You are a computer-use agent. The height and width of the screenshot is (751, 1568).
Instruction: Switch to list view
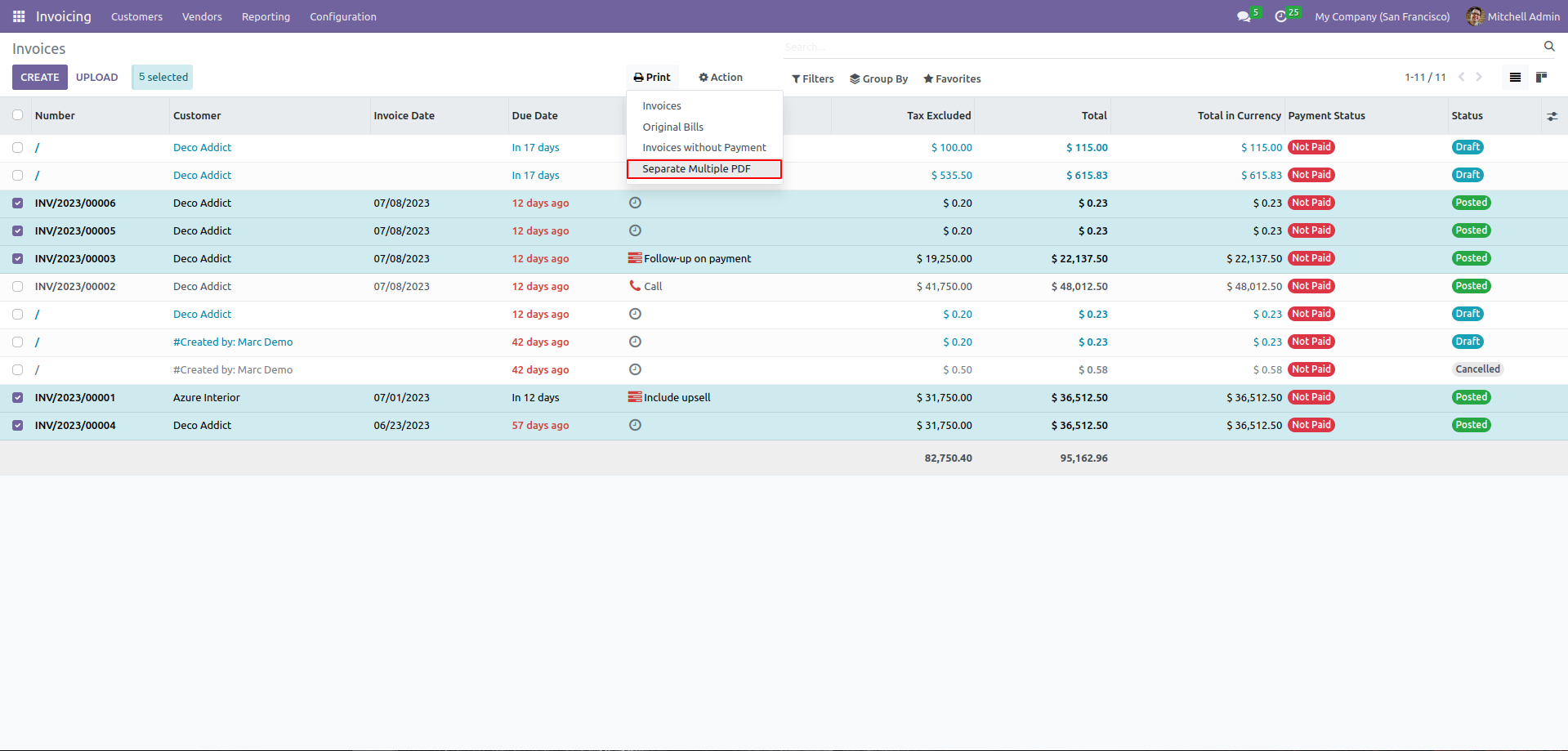[1515, 78]
